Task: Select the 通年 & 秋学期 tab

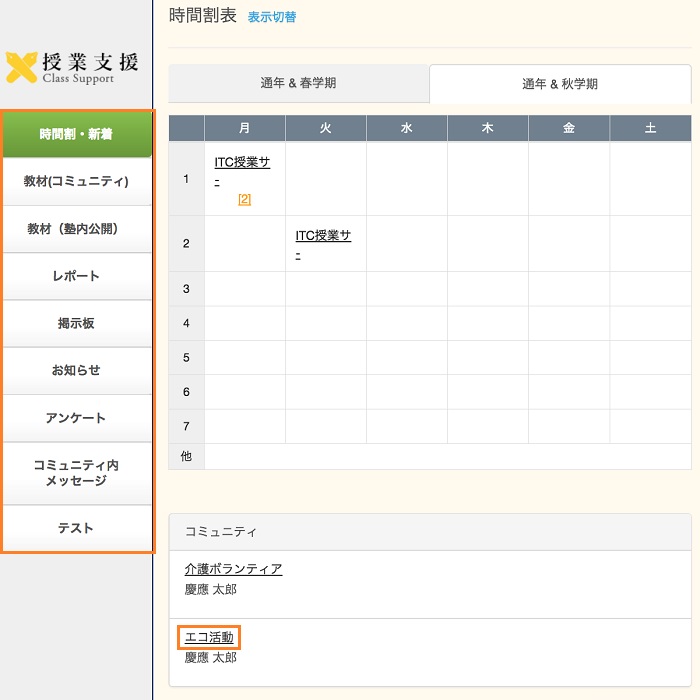Action: (560, 84)
